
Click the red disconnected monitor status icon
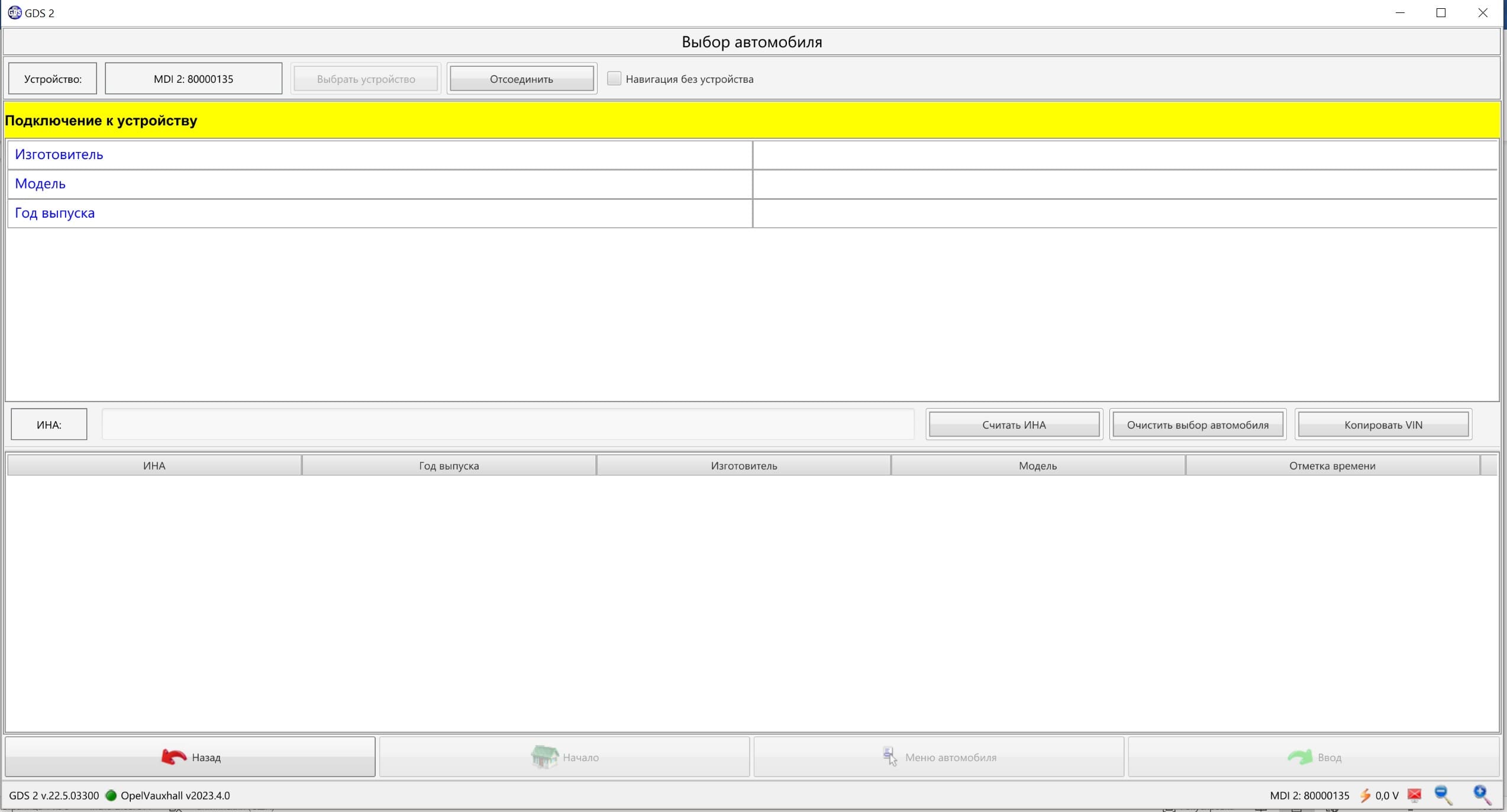click(1414, 795)
